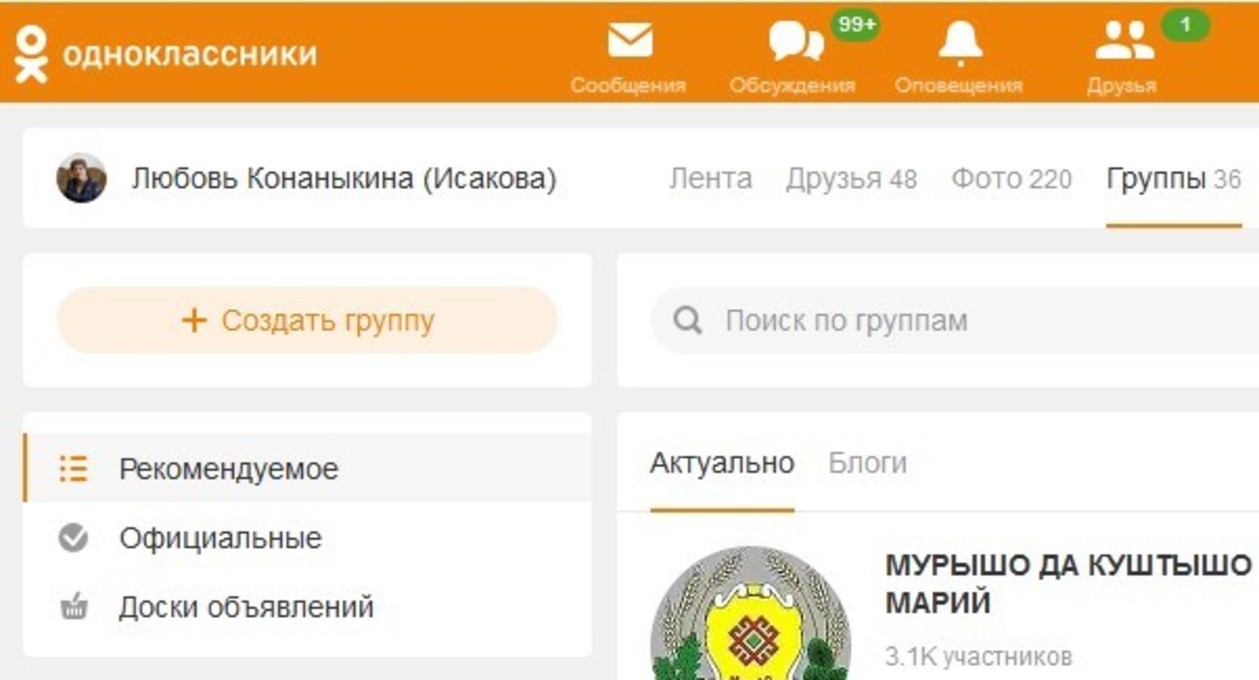Click the green 1 friends badge
Viewport: 1259px width, 680px height.
(x=1186, y=25)
